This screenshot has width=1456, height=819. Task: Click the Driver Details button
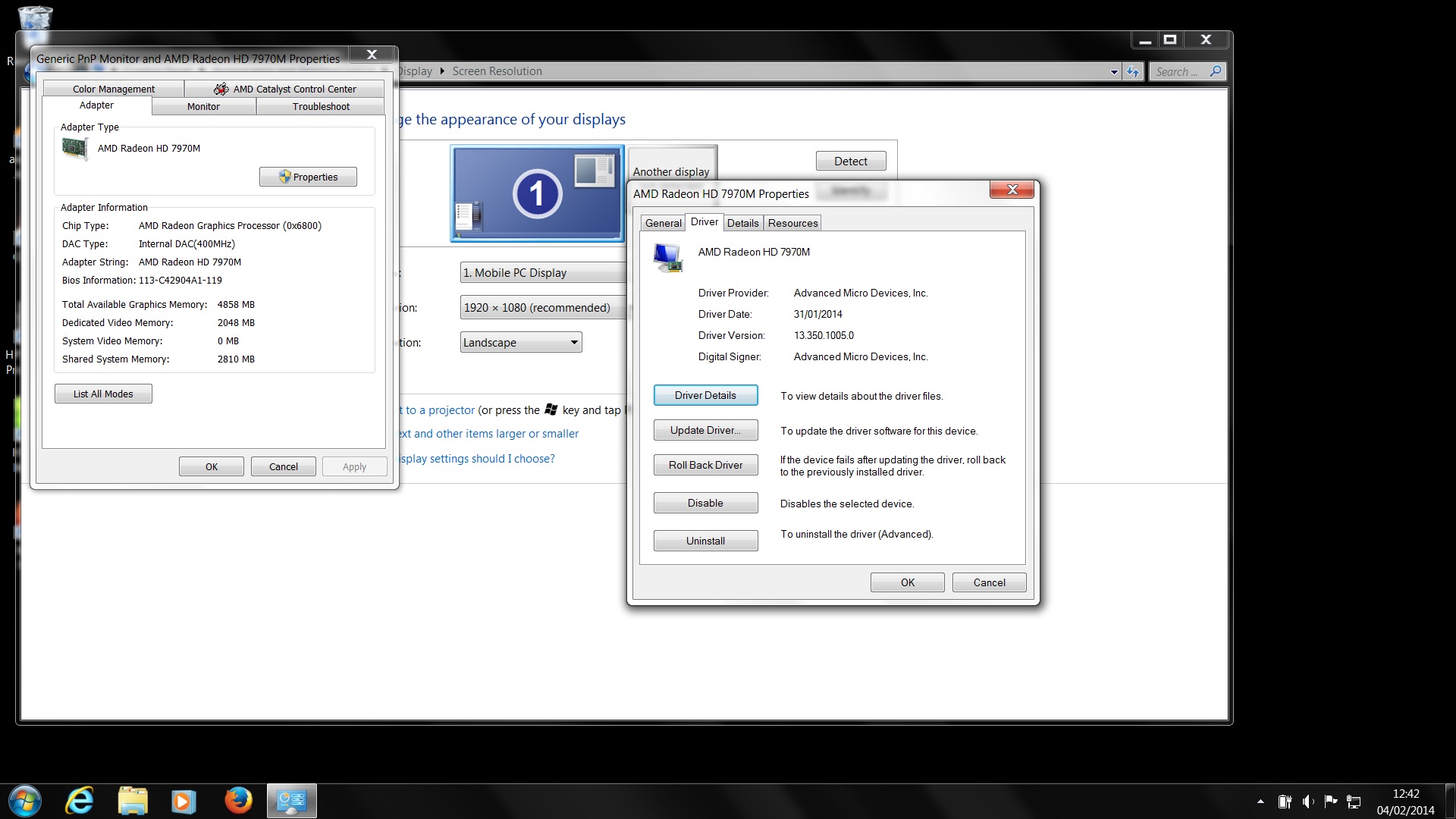pos(705,395)
